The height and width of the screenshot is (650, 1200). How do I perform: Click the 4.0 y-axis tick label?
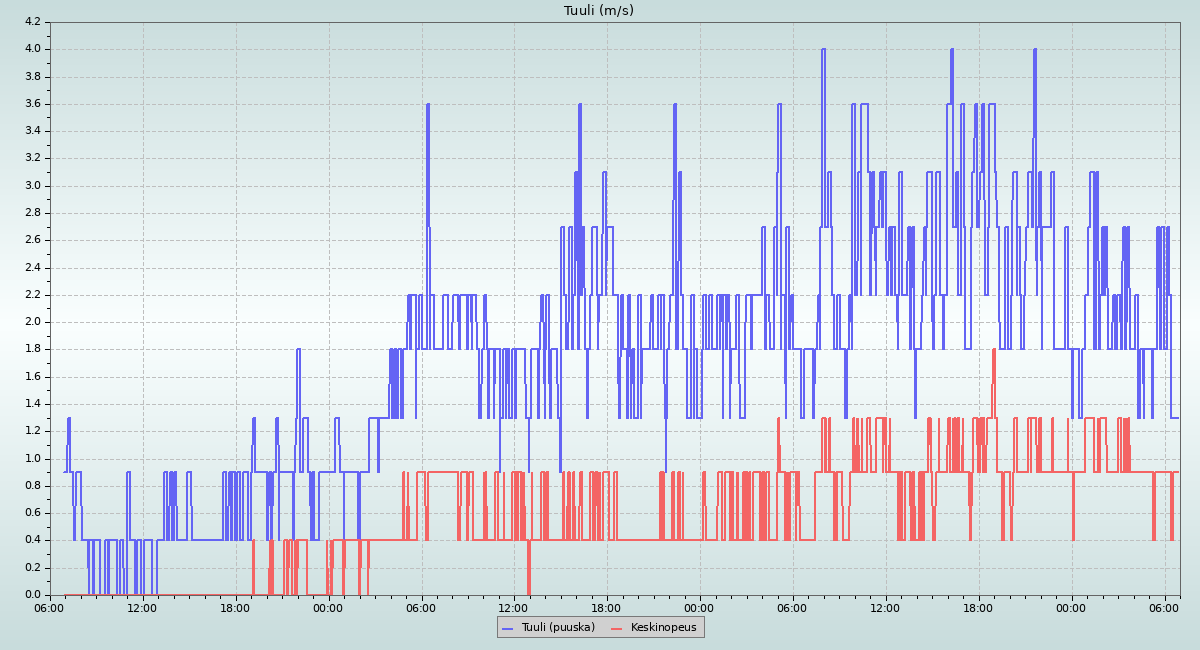[32, 48]
